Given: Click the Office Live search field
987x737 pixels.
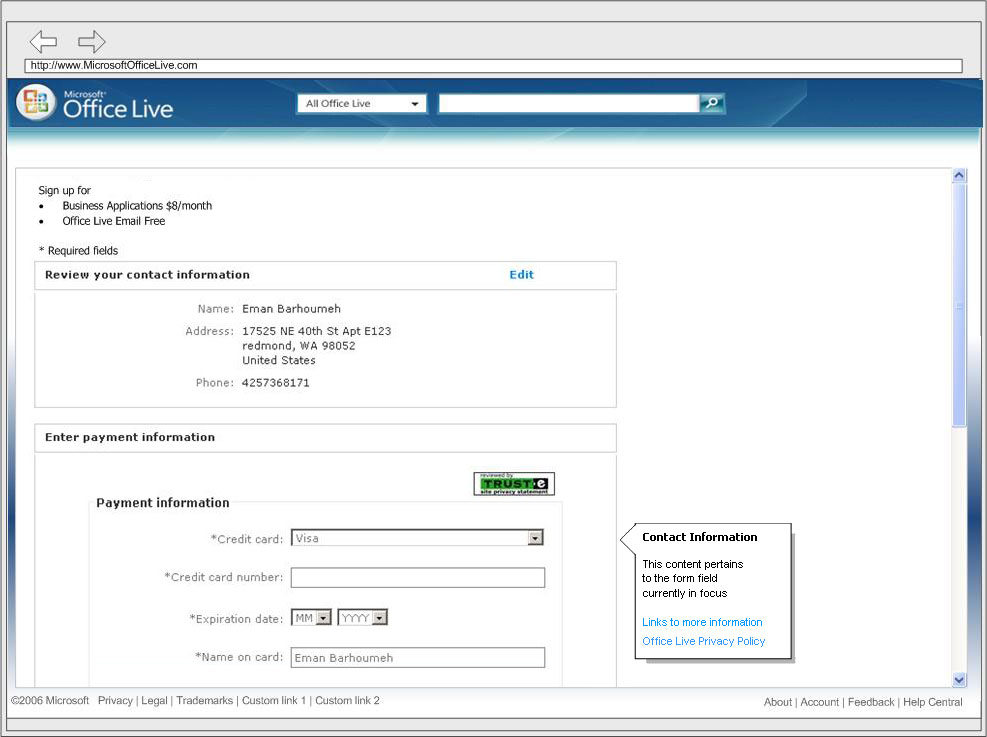Looking at the screenshot, I should point(569,103).
